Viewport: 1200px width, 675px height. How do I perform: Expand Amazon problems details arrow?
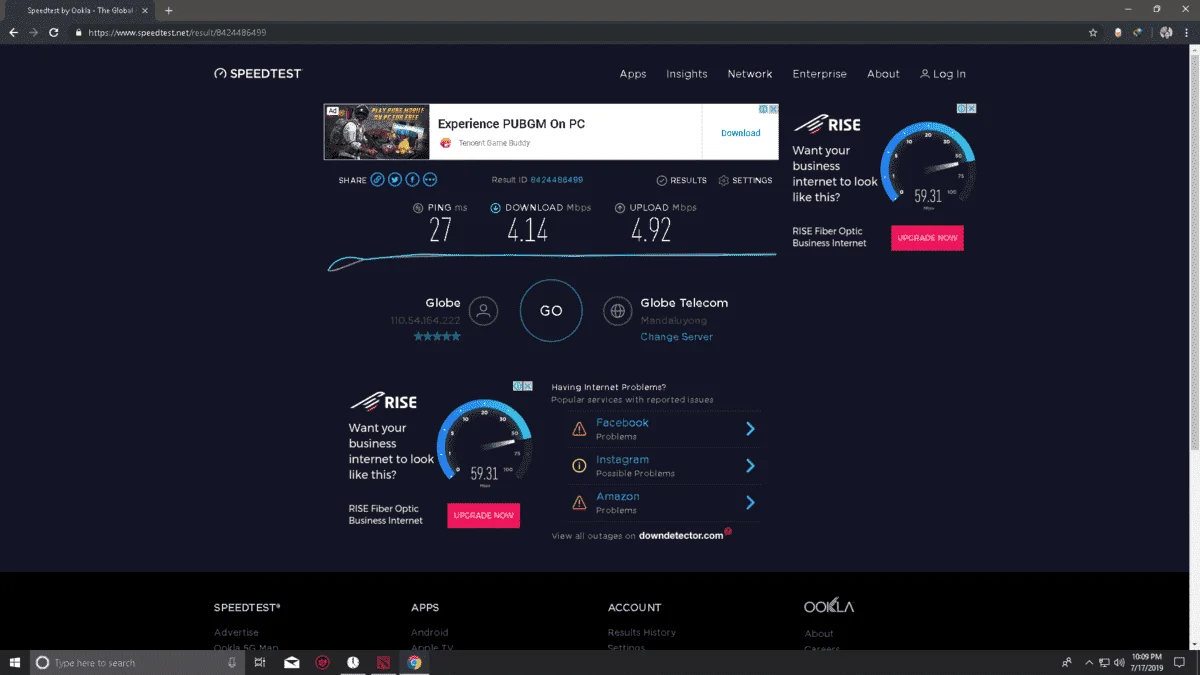pos(750,502)
